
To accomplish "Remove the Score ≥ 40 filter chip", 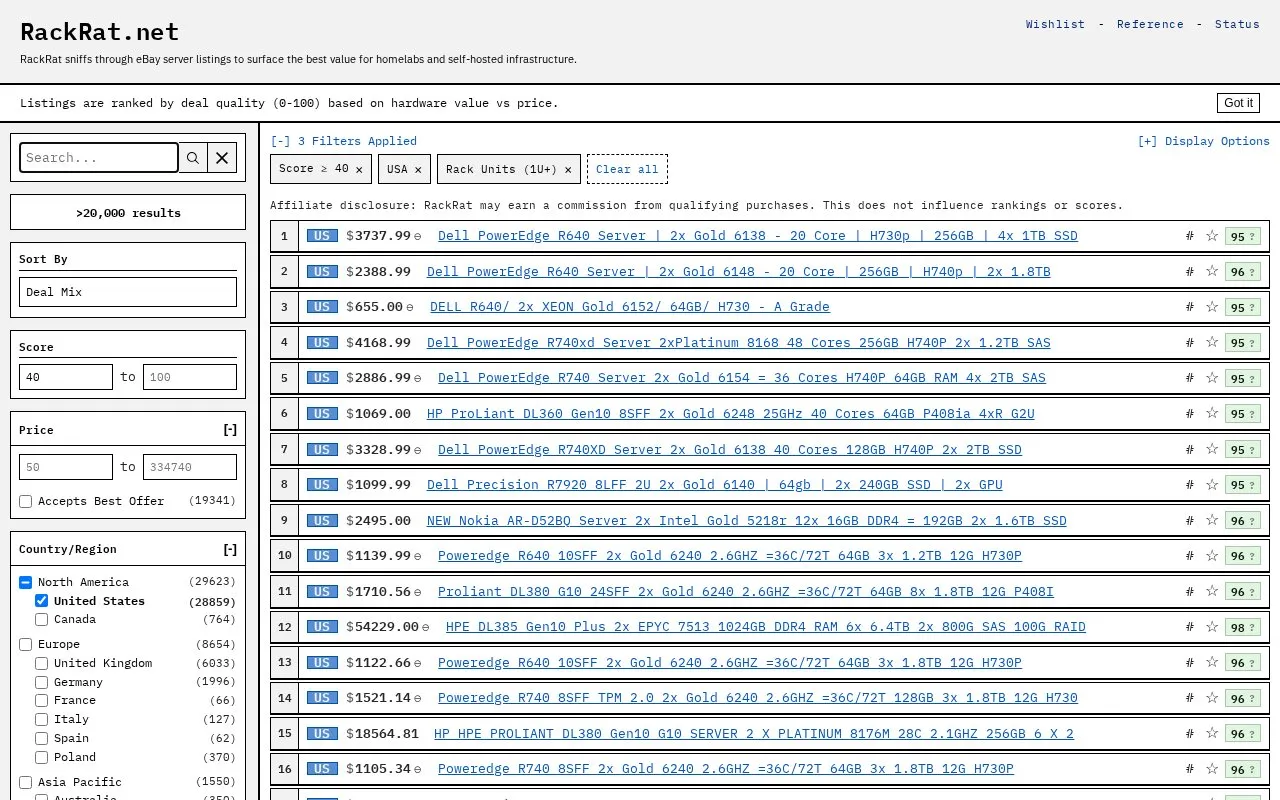I will 359,170.
